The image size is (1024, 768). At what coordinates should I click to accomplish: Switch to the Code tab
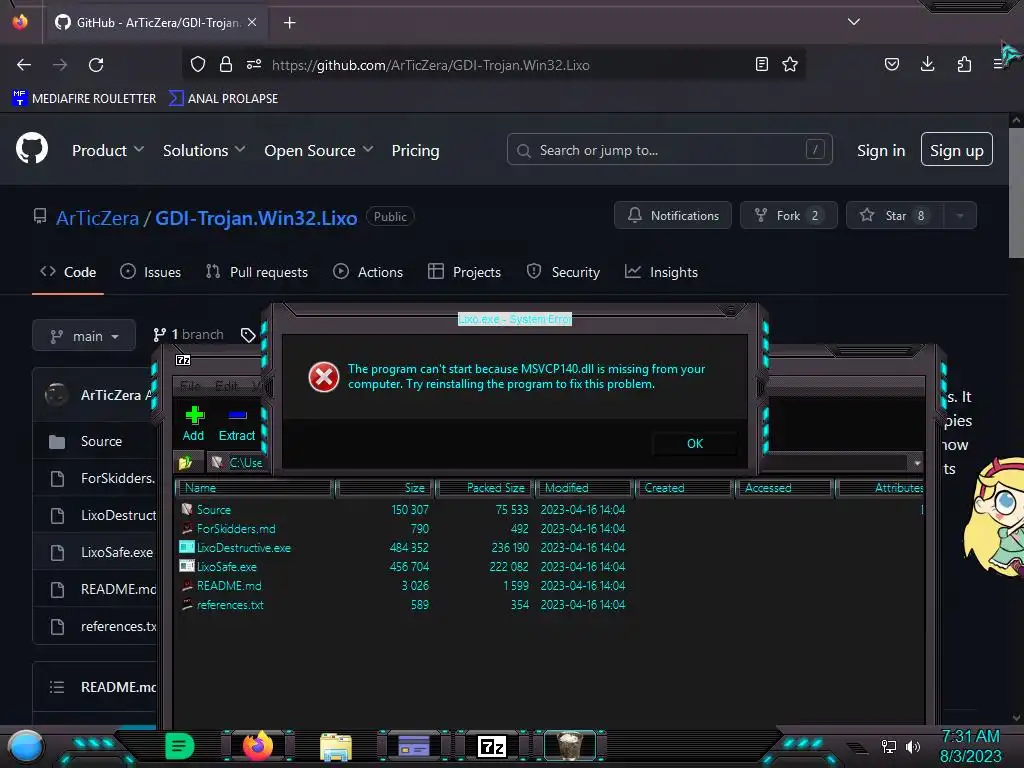[68, 272]
